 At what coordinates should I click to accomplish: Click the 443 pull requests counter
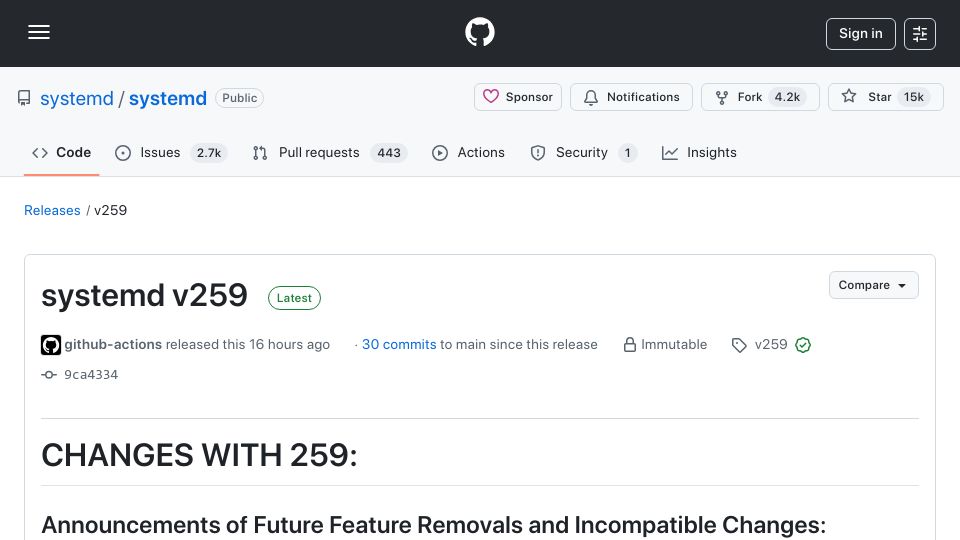pyautogui.click(x=389, y=152)
